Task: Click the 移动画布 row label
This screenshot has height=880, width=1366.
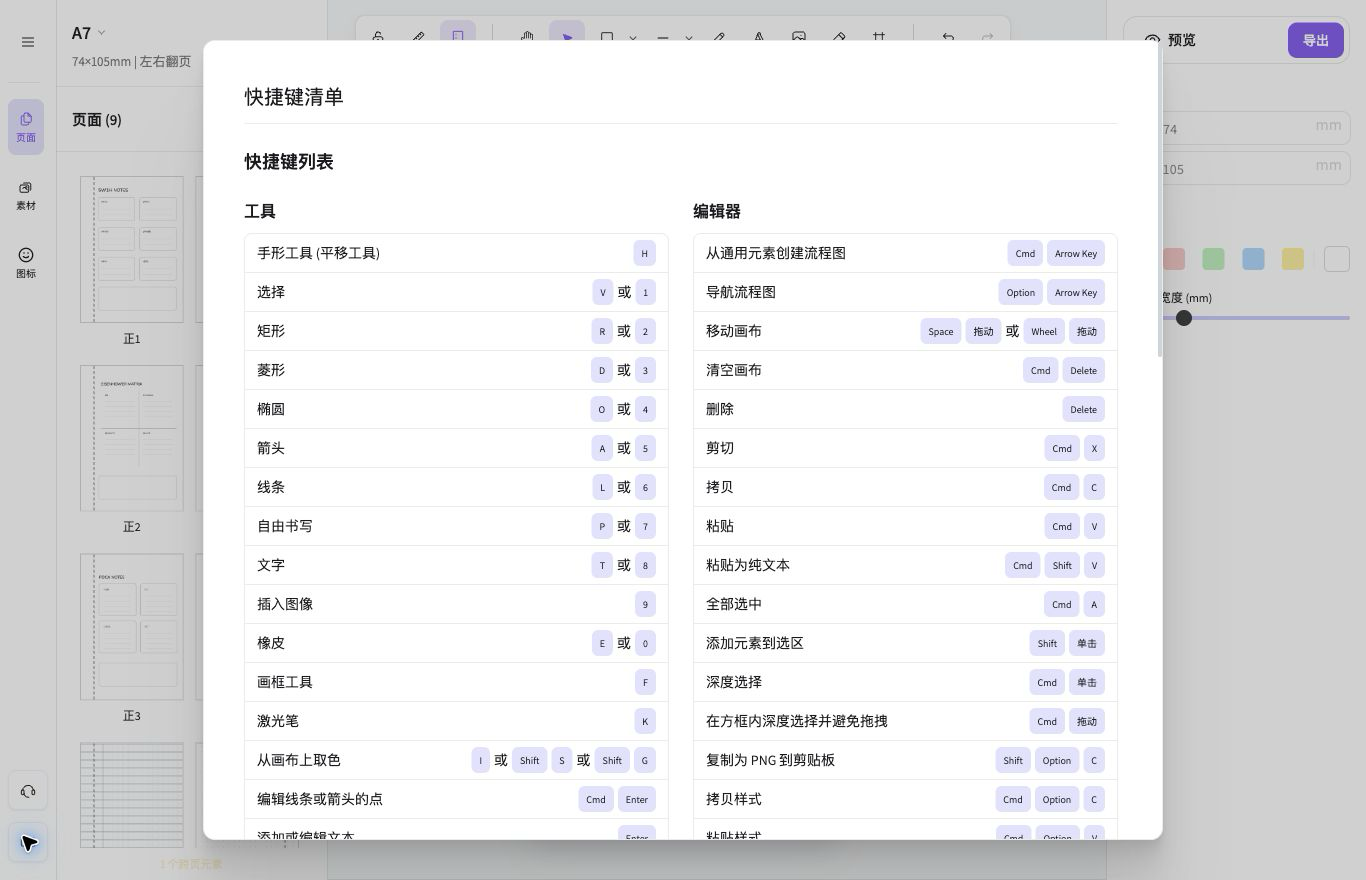Action: (x=734, y=331)
